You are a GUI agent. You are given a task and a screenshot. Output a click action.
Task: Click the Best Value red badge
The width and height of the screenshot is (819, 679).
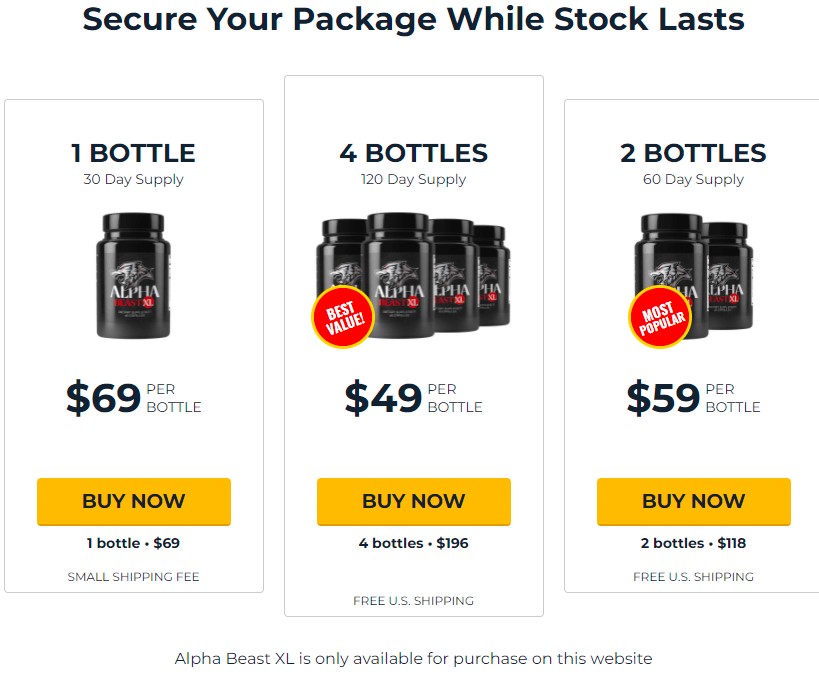[343, 317]
